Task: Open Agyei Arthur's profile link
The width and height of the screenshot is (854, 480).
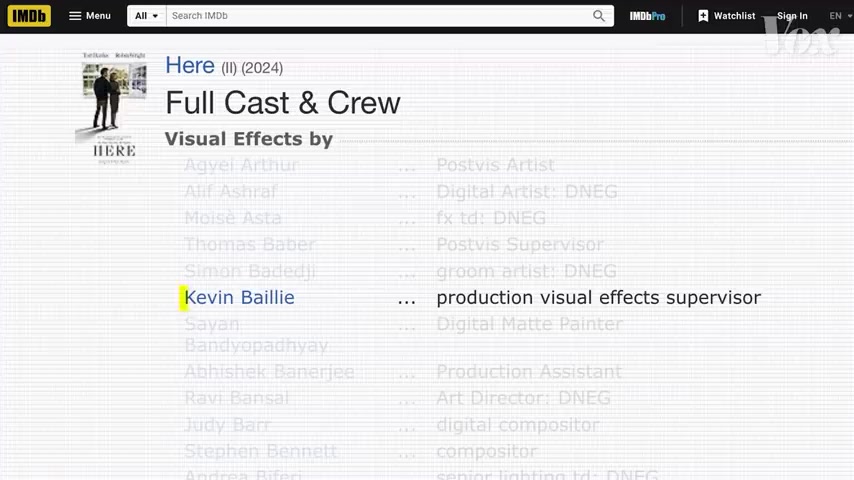Action: tap(241, 165)
